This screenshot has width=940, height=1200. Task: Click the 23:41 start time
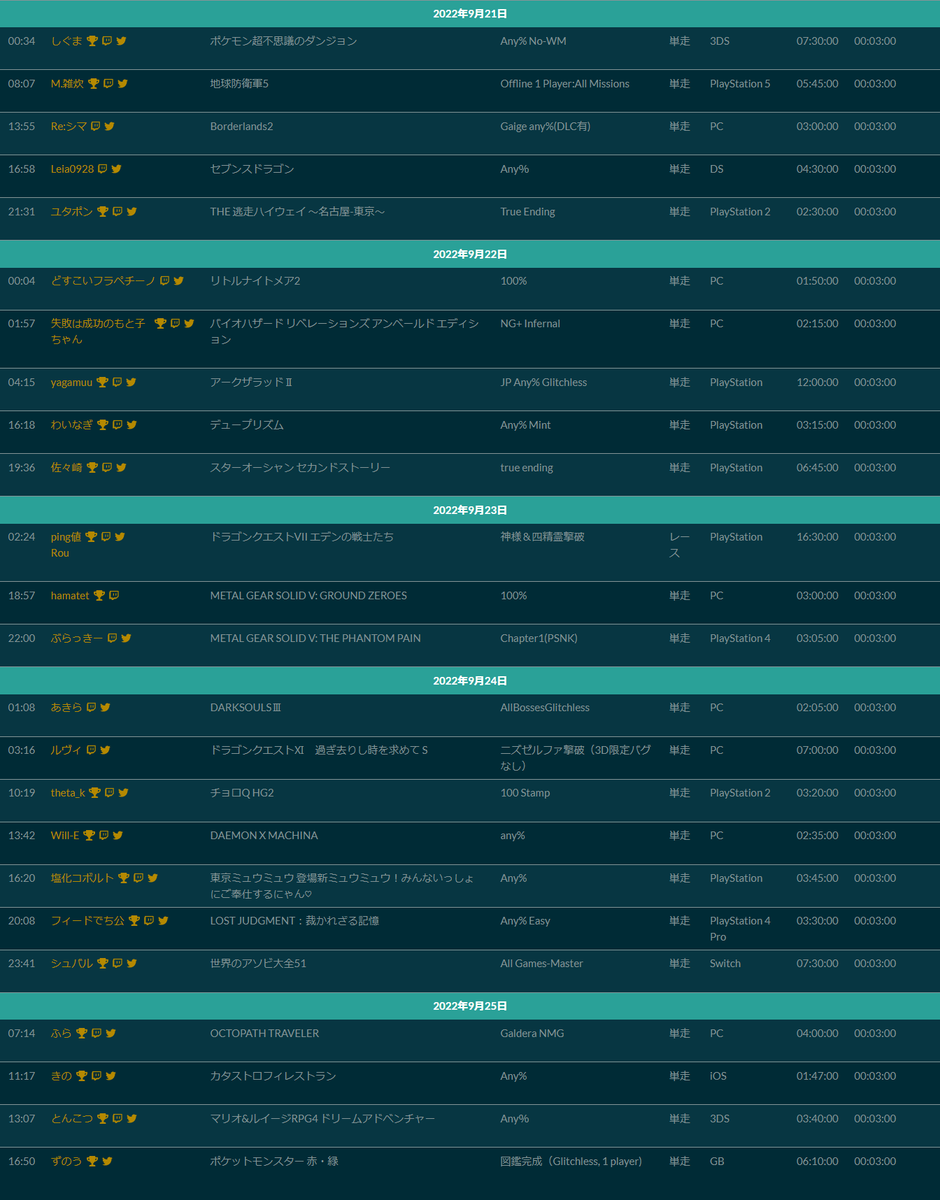point(21,964)
